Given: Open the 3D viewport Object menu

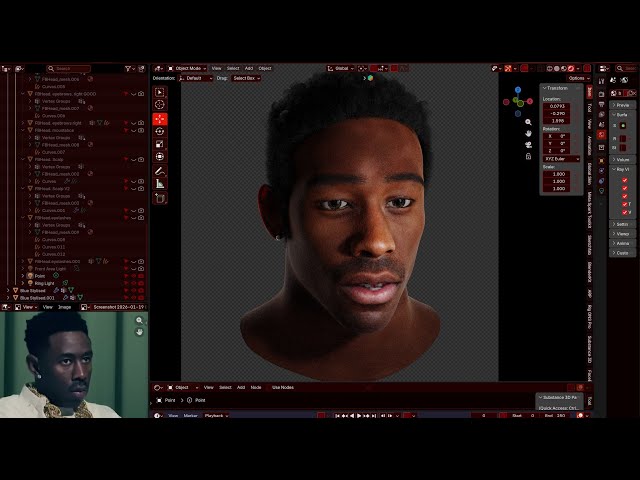Looking at the screenshot, I should 264,69.
